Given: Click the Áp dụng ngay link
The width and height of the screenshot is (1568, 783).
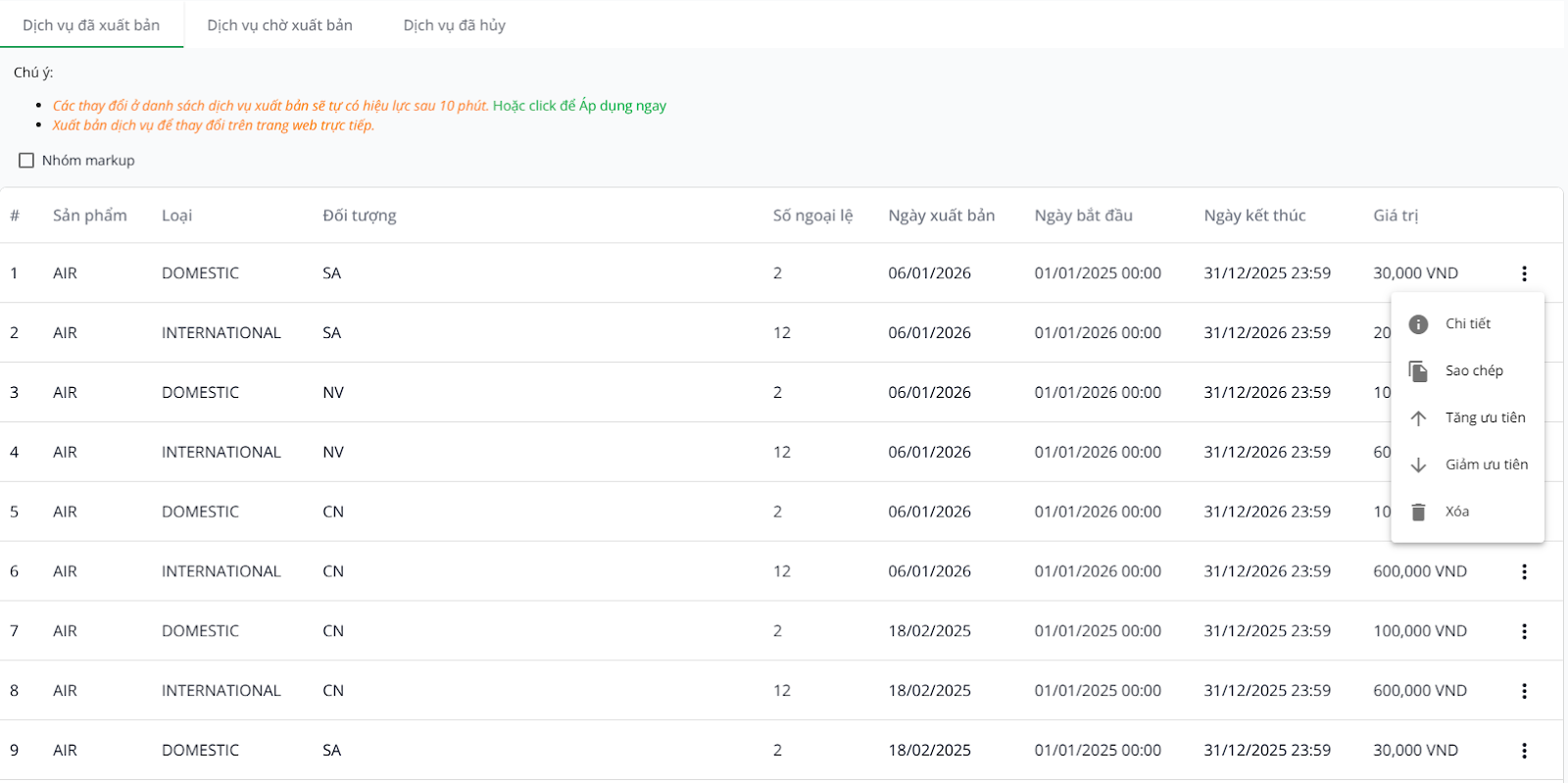Looking at the screenshot, I should pyautogui.click(x=622, y=106).
